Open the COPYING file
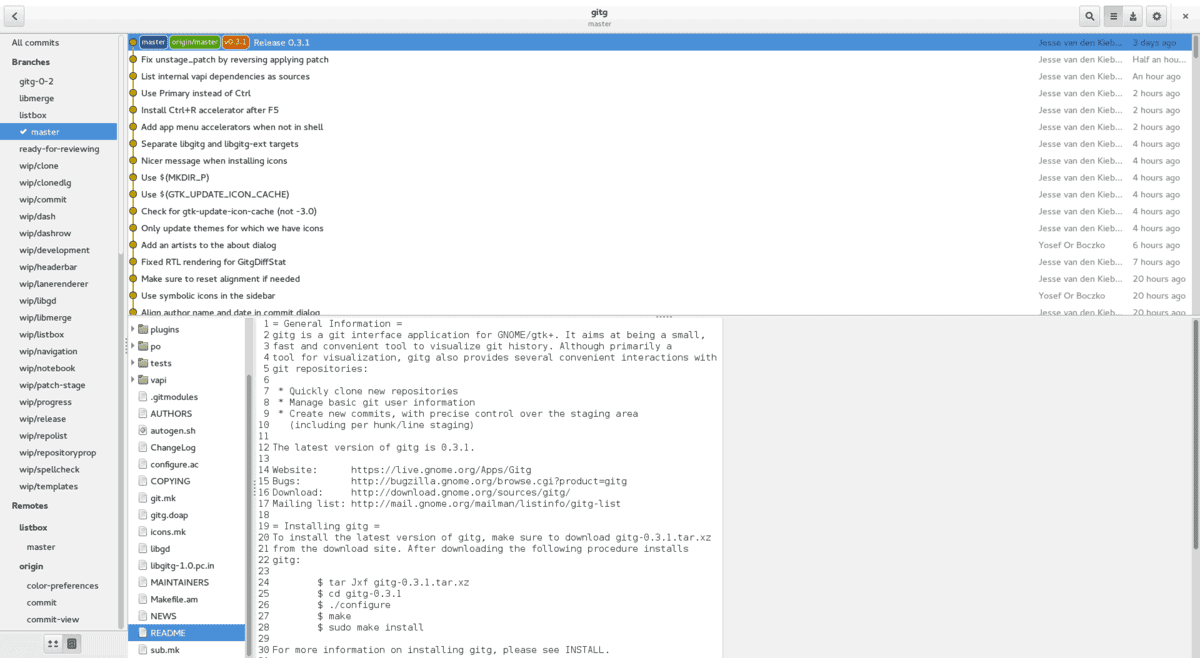1200x658 pixels. (186, 481)
